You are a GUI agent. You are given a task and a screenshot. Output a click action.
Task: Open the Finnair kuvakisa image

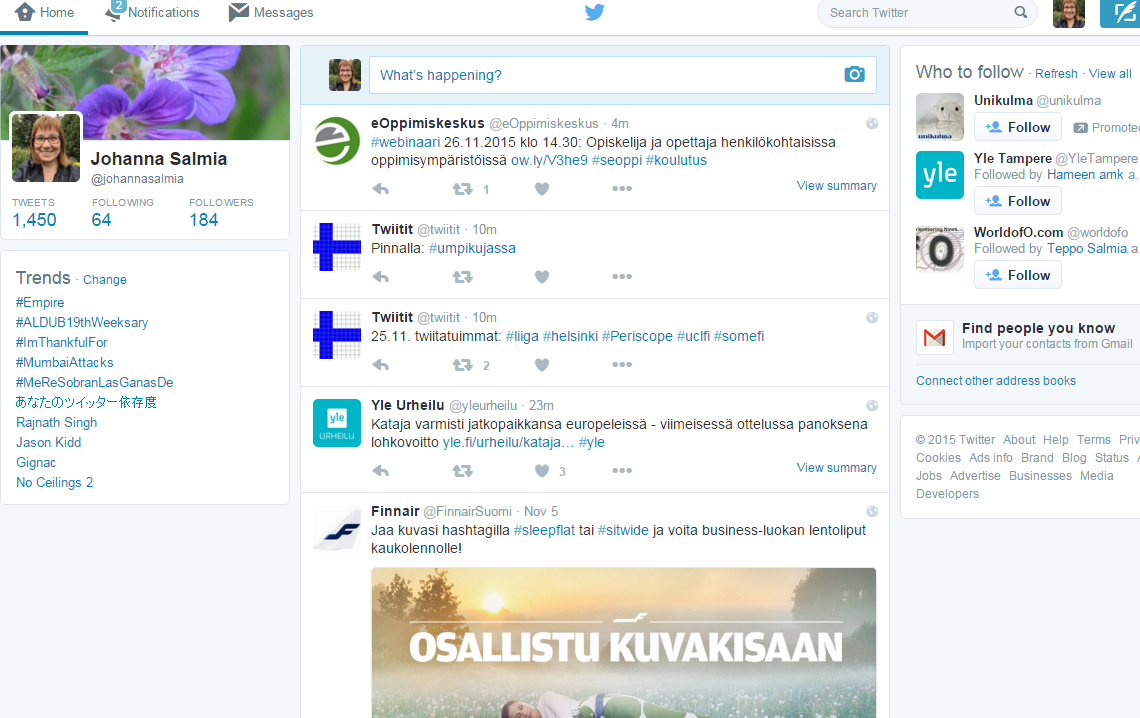(x=623, y=643)
